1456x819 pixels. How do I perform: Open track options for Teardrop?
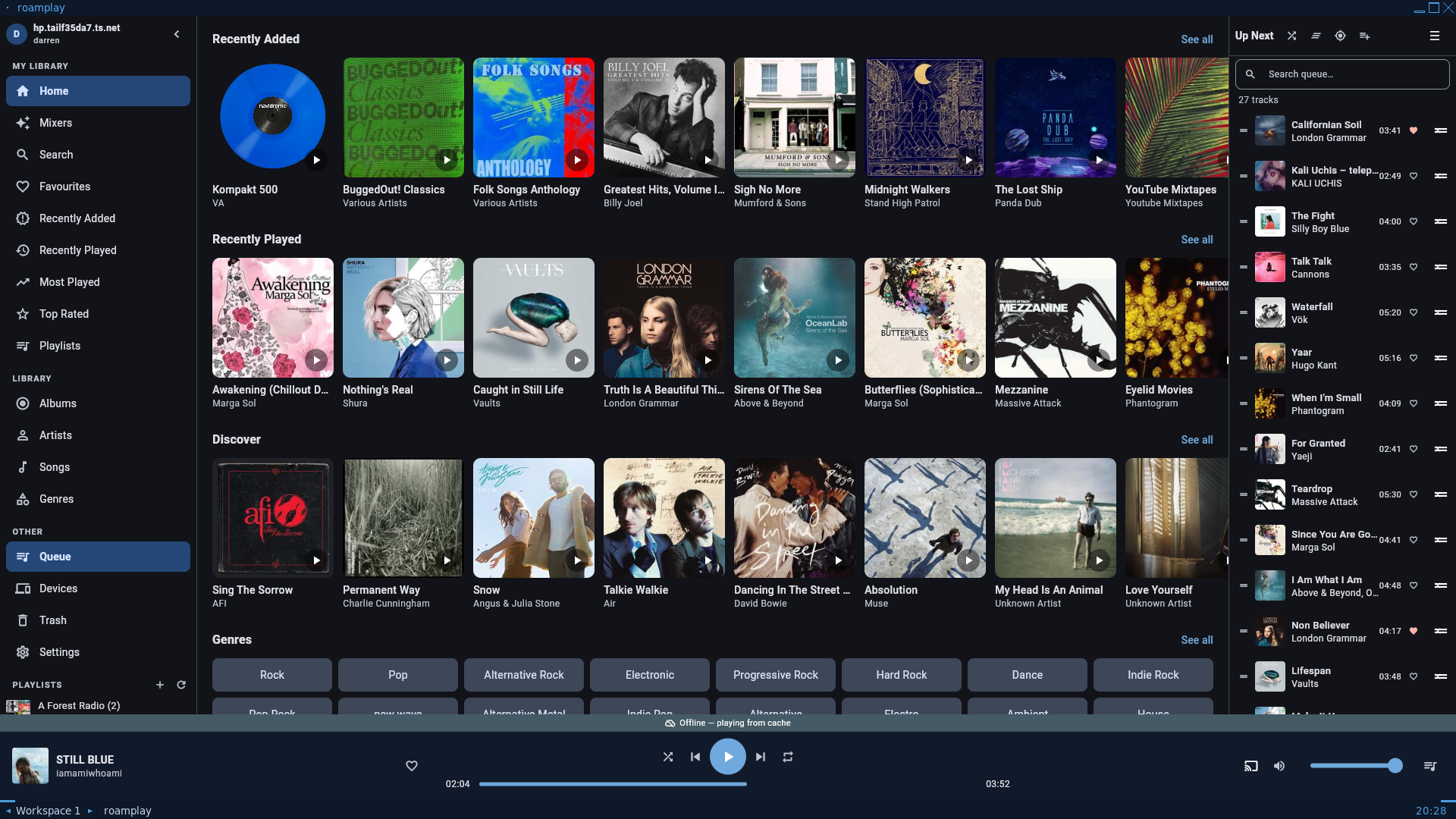tap(1440, 494)
